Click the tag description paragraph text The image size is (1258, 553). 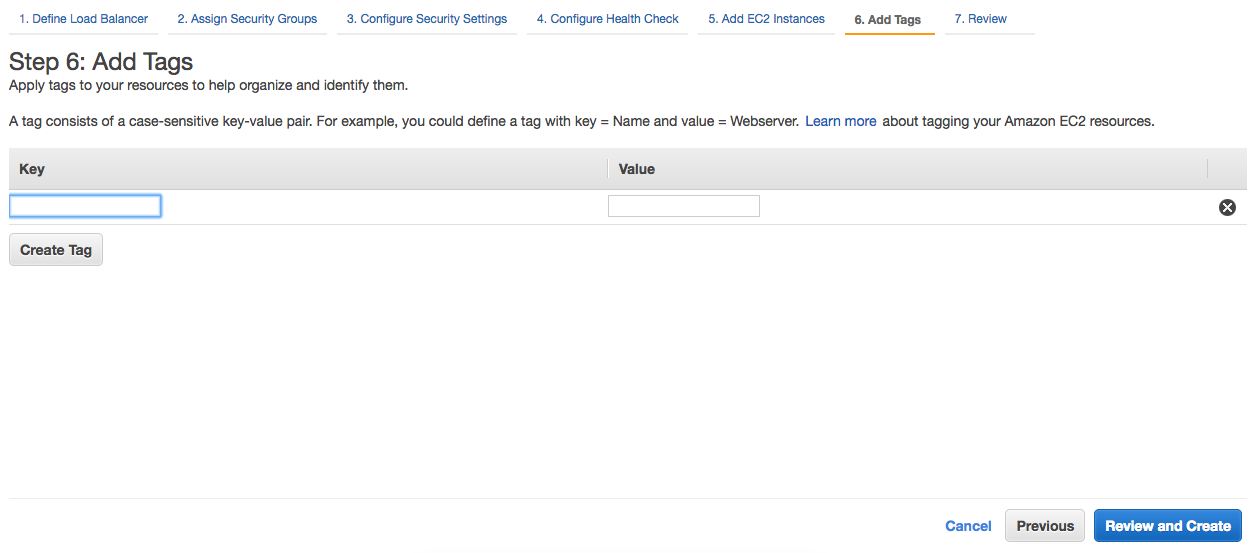tap(400, 121)
